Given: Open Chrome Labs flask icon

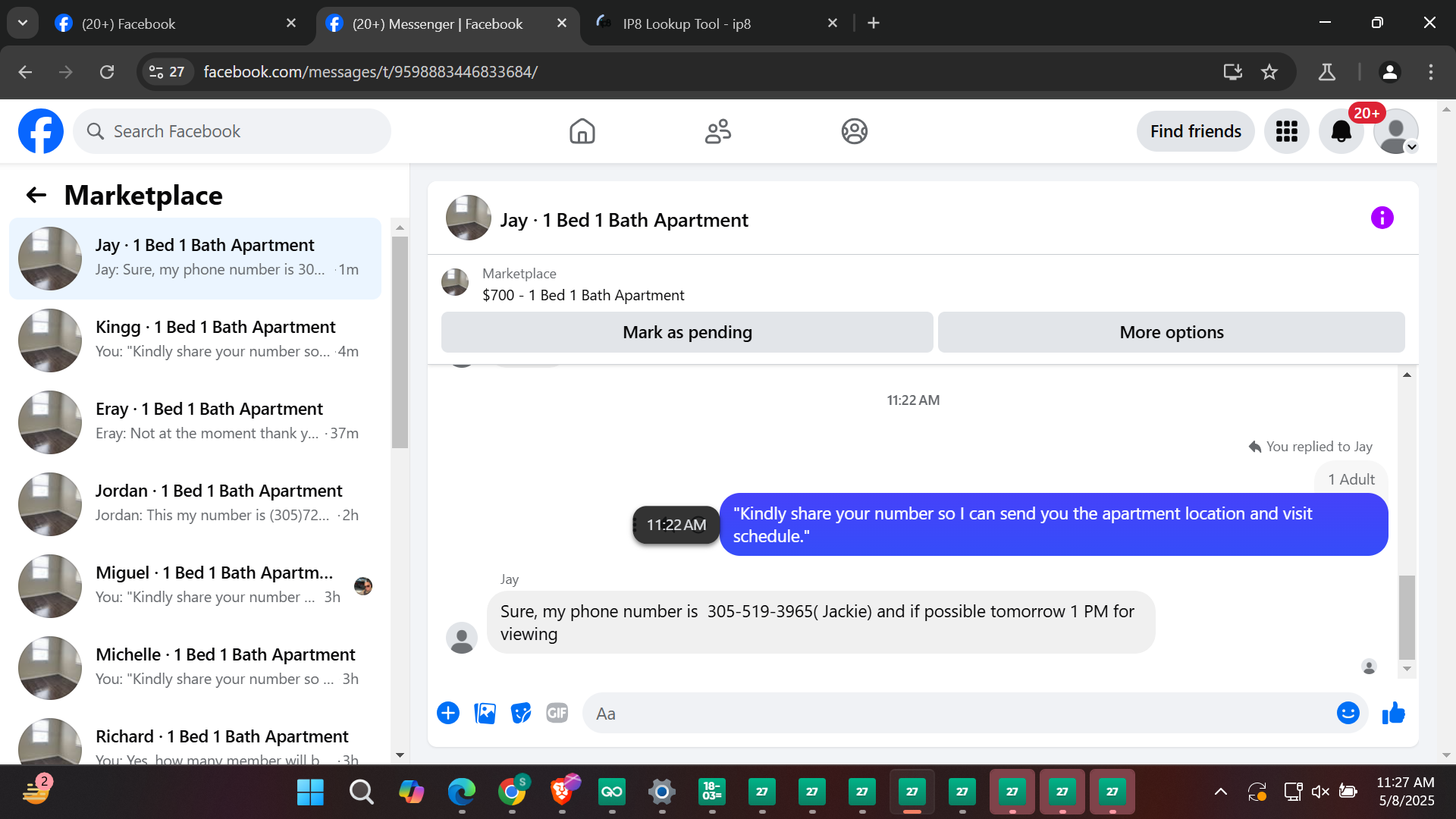Looking at the screenshot, I should coord(1327,72).
